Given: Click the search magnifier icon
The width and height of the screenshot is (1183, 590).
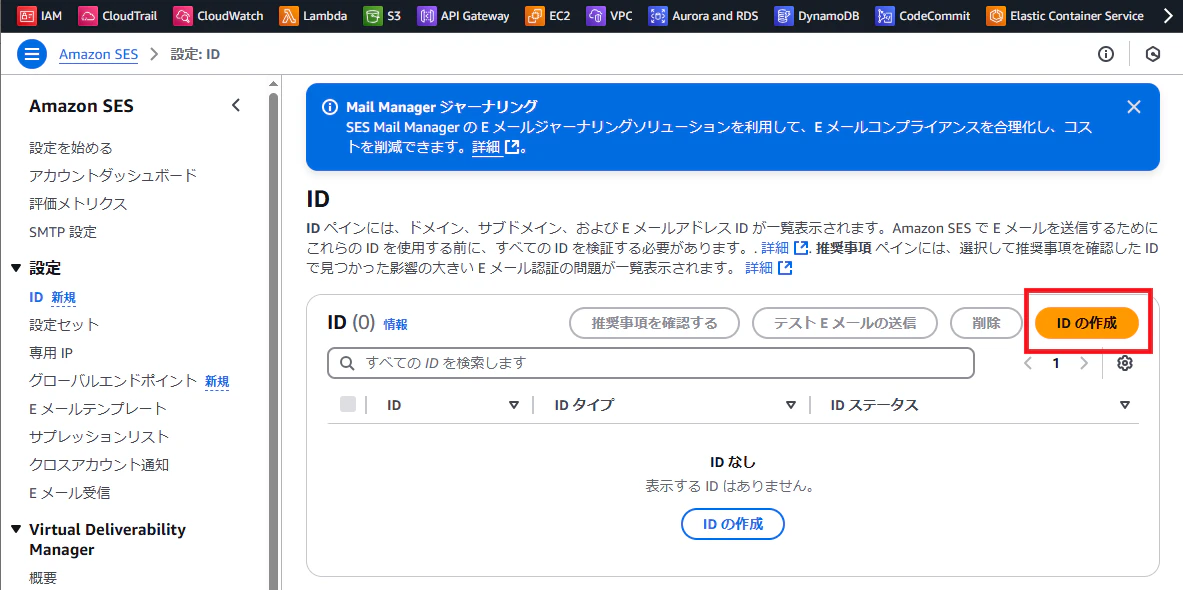Looking at the screenshot, I should (348, 363).
